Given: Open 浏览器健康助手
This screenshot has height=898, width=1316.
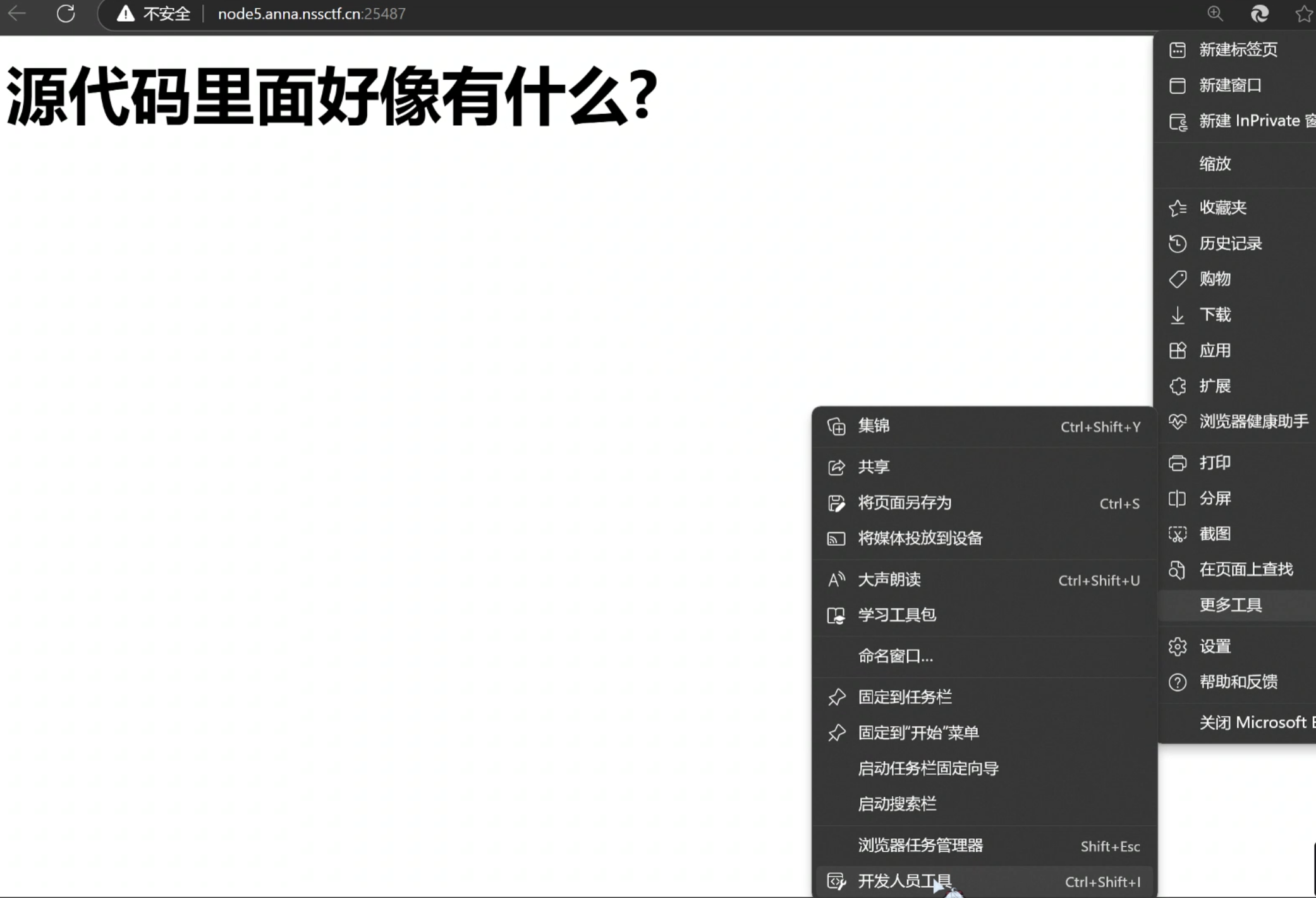Looking at the screenshot, I should pyautogui.click(x=1236, y=421).
